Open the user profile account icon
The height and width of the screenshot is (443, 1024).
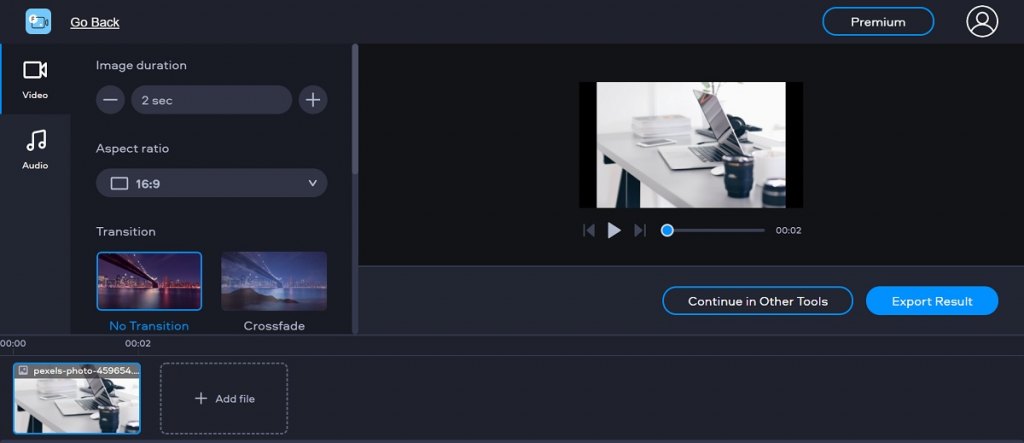(982, 21)
